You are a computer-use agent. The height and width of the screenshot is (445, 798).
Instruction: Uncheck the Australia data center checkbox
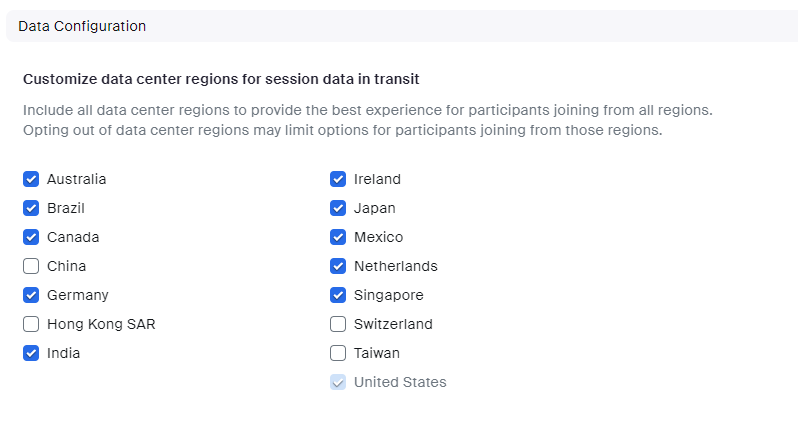31,179
